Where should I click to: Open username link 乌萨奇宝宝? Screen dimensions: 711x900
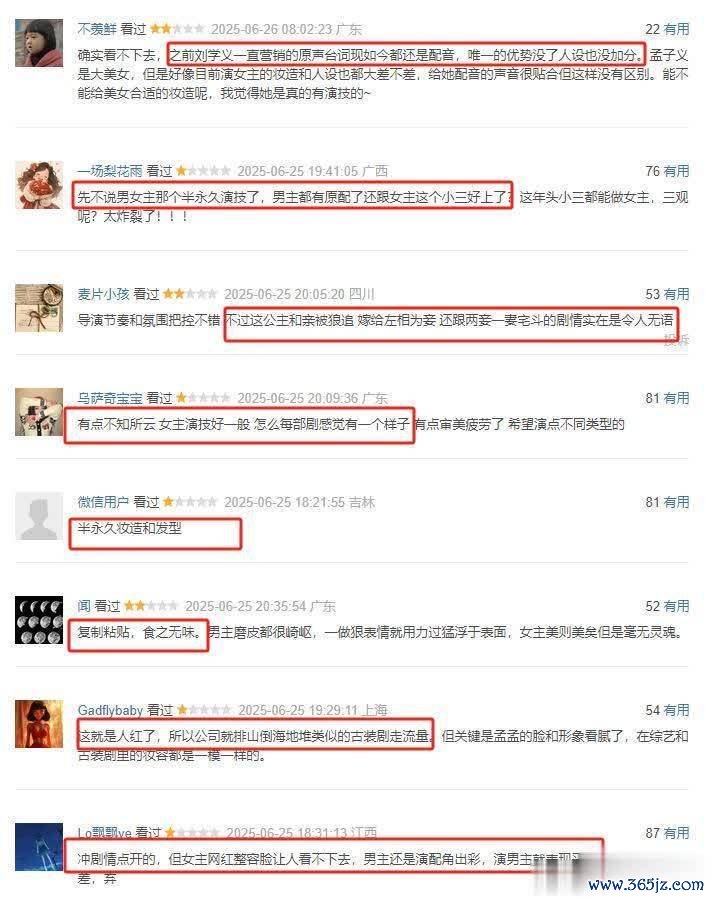pyautogui.click(x=110, y=398)
